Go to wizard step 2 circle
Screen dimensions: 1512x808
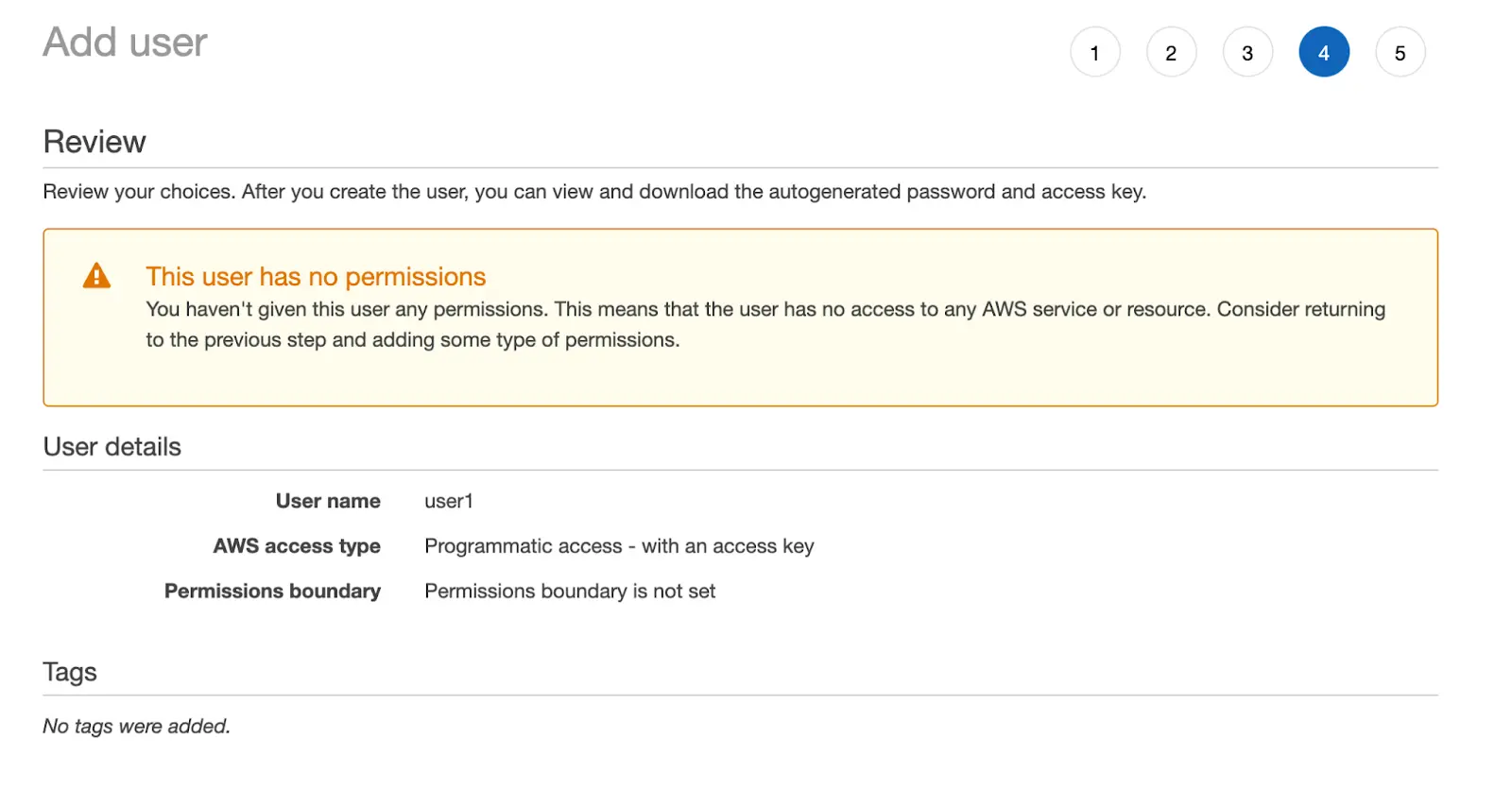tap(1171, 52)
